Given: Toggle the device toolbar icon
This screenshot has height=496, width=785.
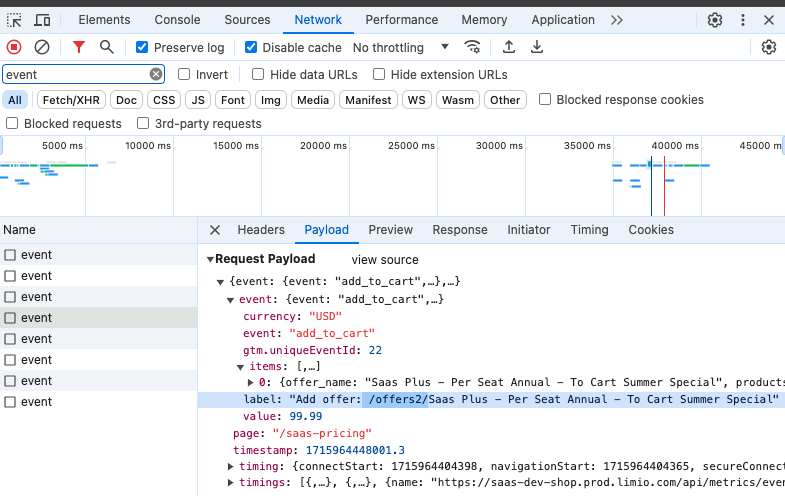Looking at the screenshot, I should (42, 20).
